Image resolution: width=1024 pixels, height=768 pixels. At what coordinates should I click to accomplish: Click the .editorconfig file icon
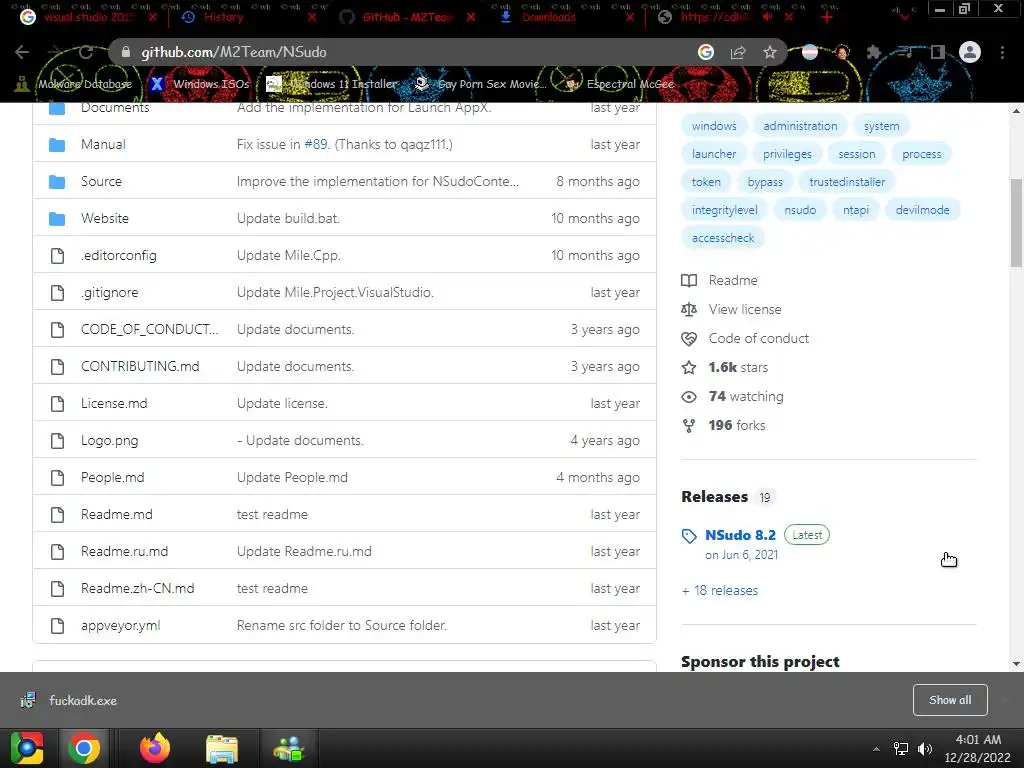(x=57, y=255)
